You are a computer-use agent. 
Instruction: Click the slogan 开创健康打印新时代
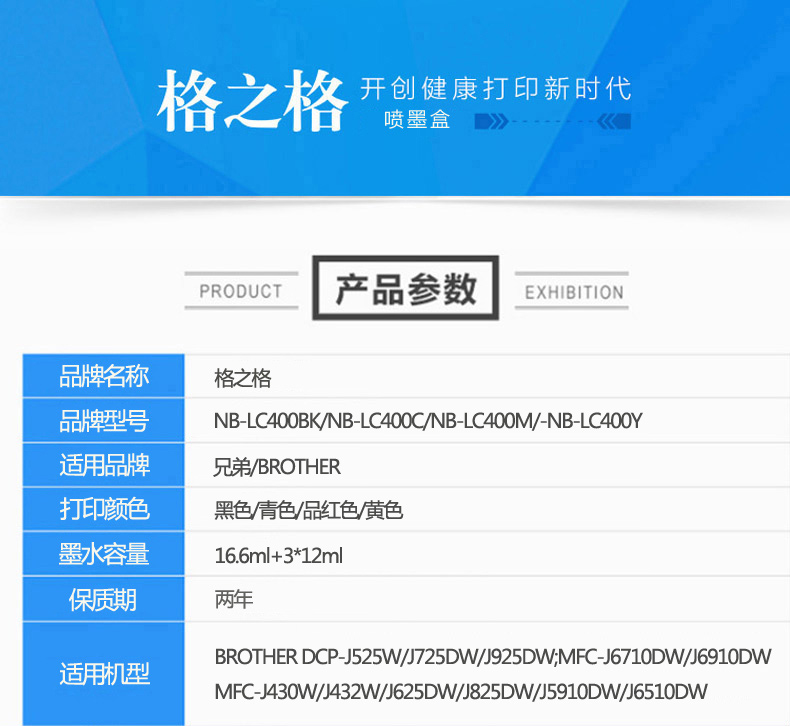pos(495,89)
